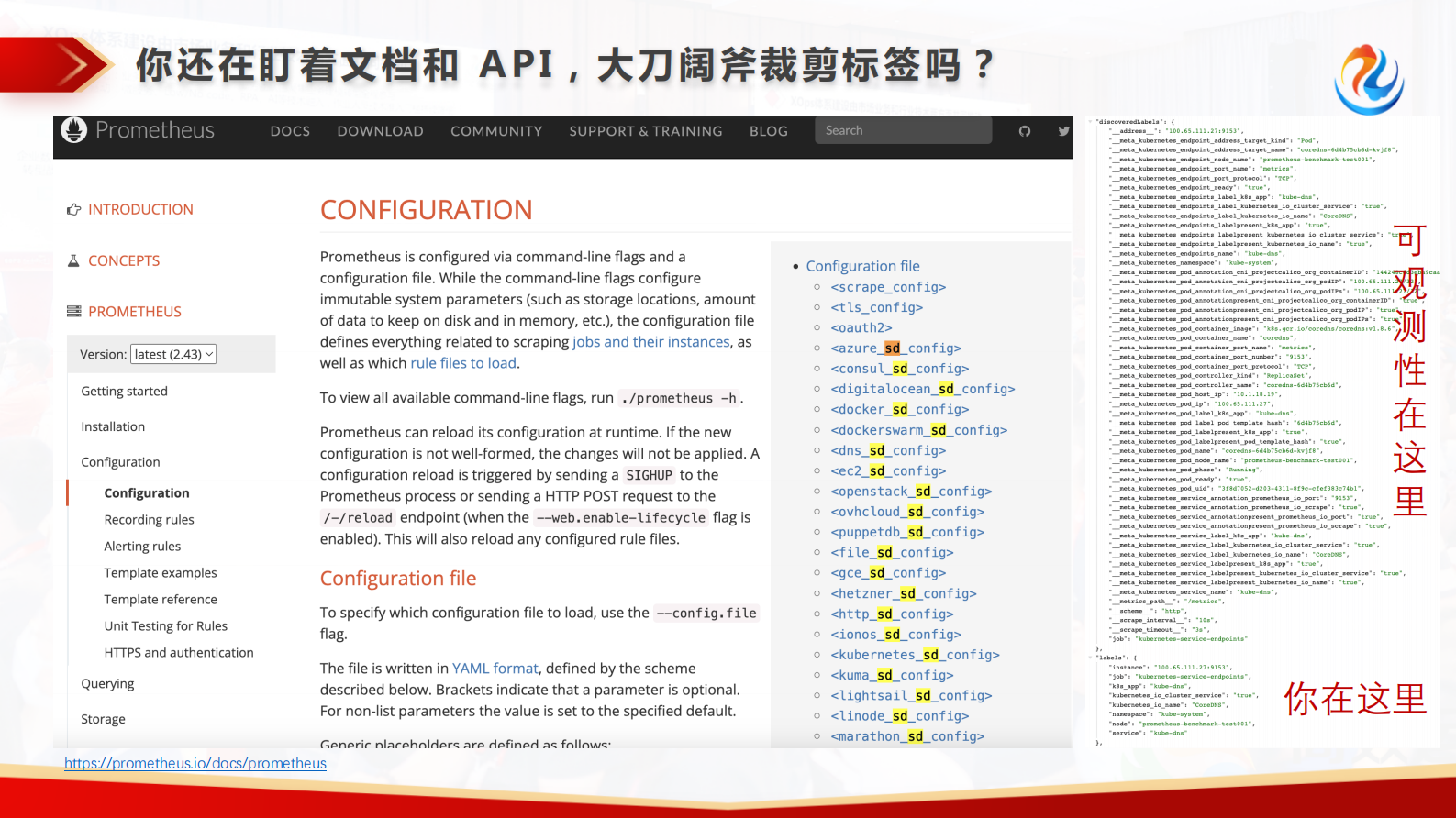
Task: Click the Concepts flask icon
Action: coord(73,260)
